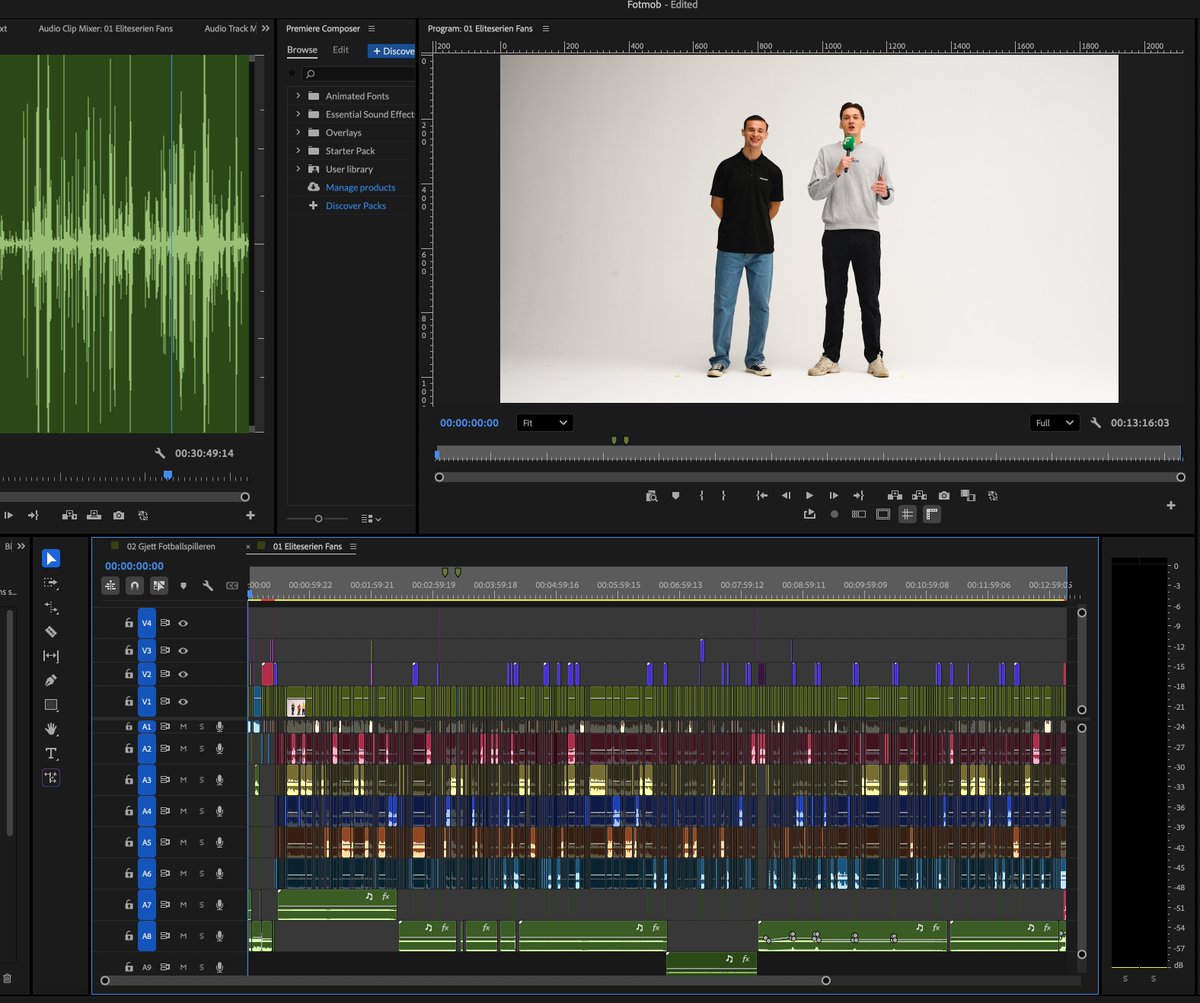The image size is (1200, 1003).
Task: Choose the Hand tool
Action: point(51,729)
